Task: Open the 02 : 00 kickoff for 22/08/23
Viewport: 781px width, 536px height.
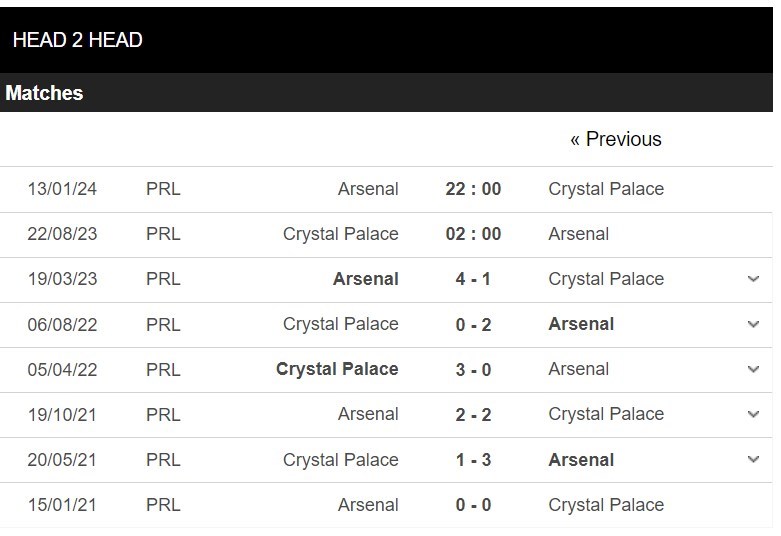Action: (473, 234)
